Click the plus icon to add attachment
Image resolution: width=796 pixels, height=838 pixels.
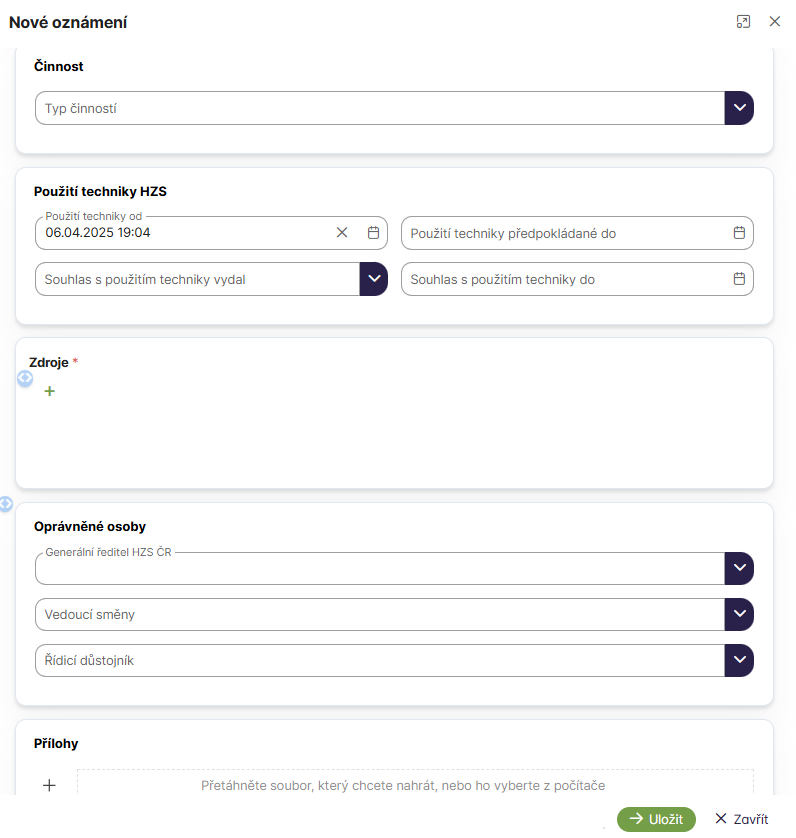point(50,786)
